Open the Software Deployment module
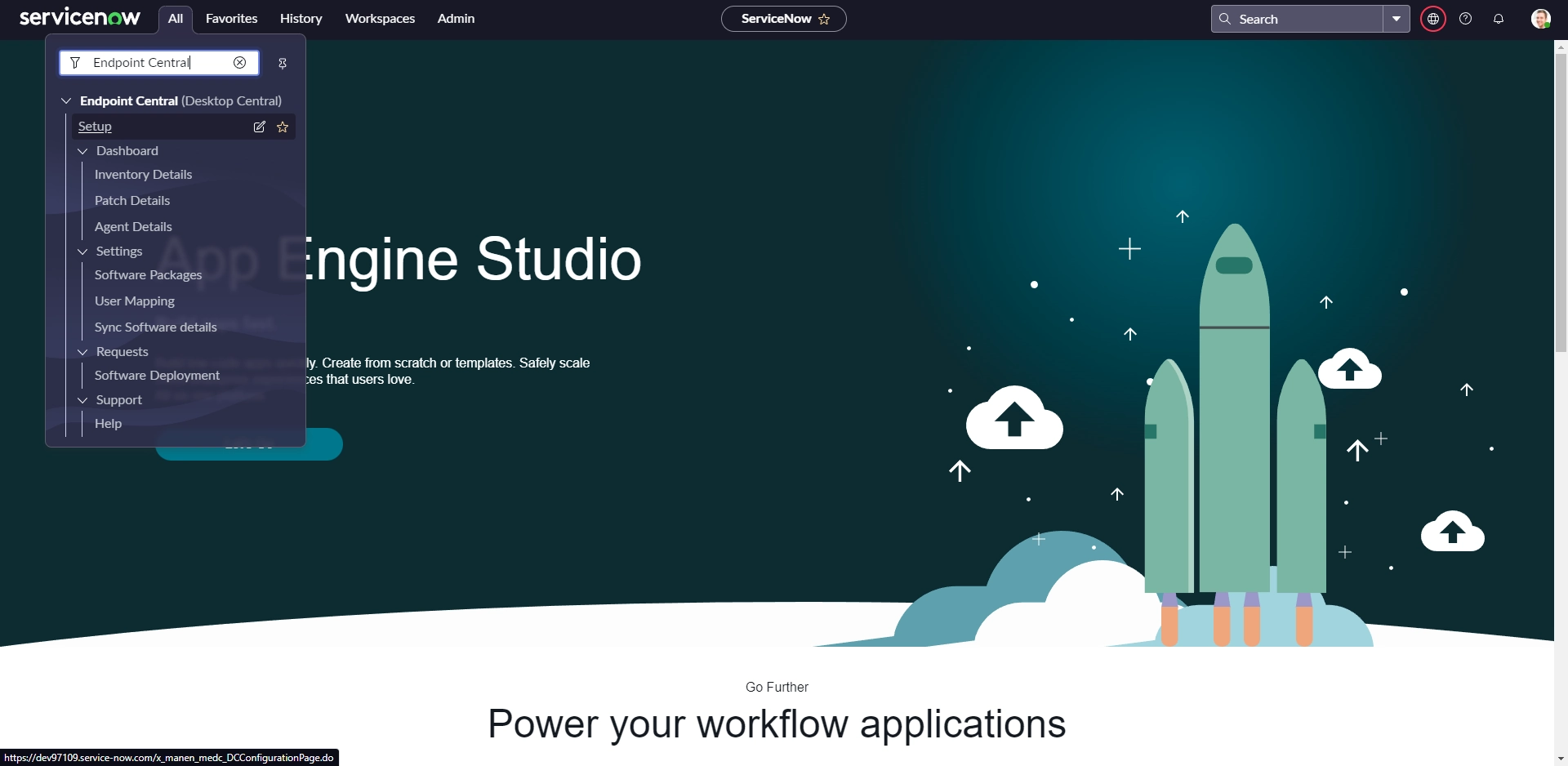The width and height of the screenshot is (1568, 766). coord(157,376)
